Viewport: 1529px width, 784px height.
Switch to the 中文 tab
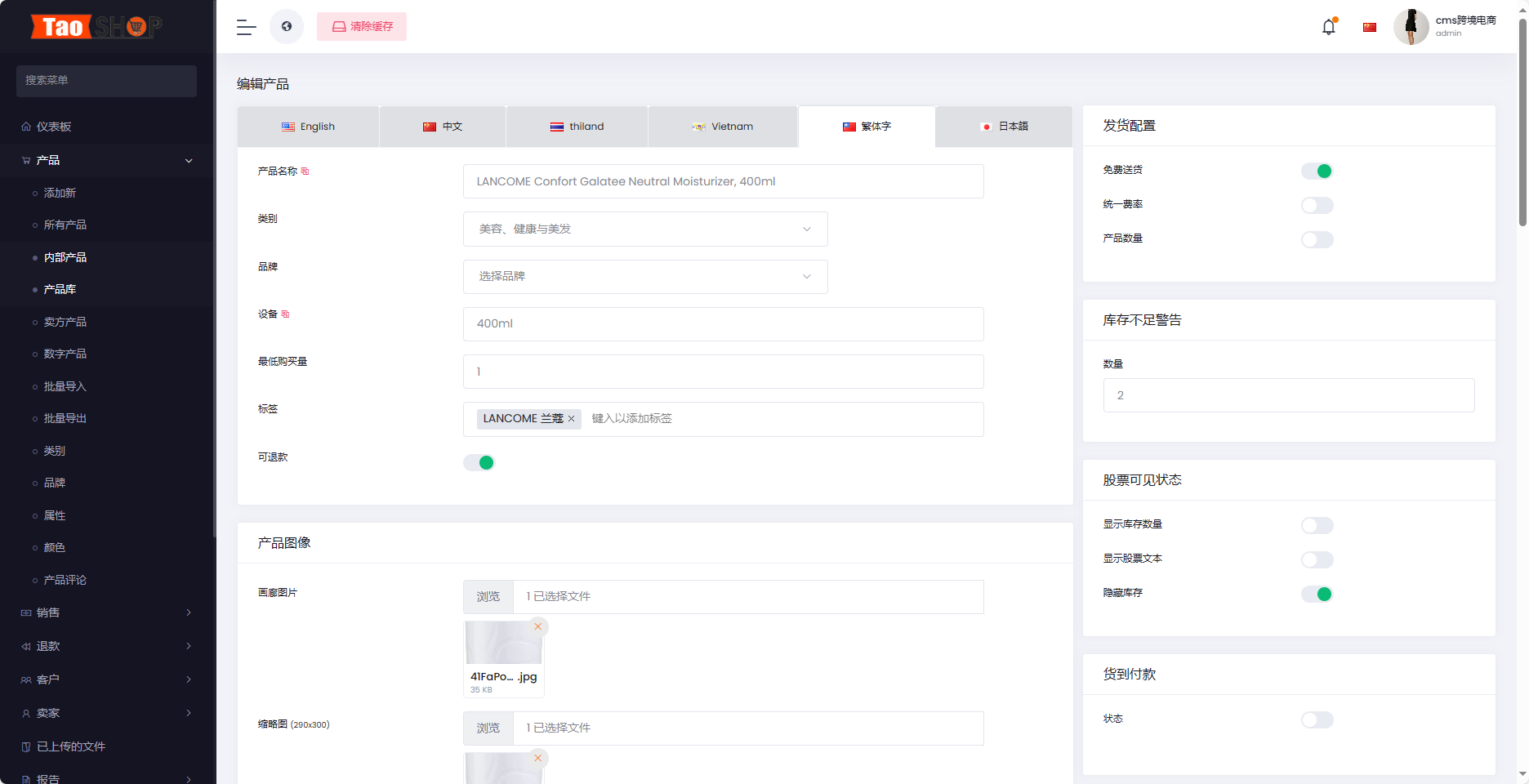pyautogui.click(x=443, y=127)
